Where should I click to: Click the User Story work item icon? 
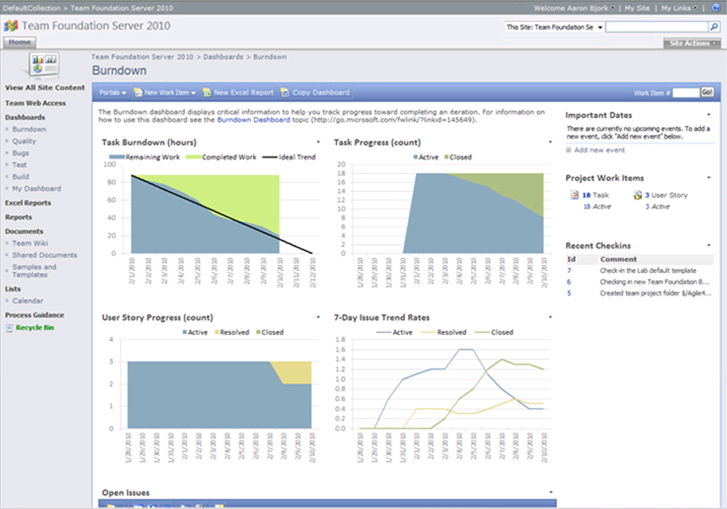point(638,195)
